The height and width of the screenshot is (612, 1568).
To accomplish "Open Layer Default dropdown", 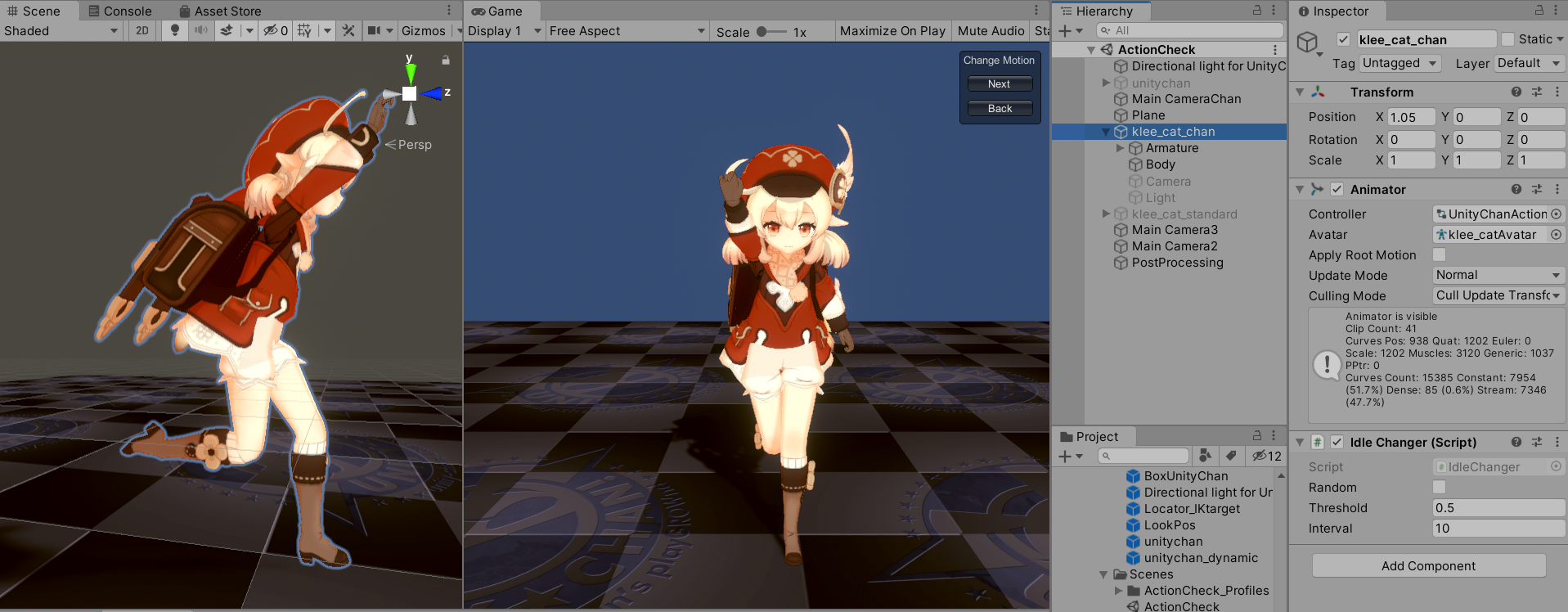I will pos(1530,63).
